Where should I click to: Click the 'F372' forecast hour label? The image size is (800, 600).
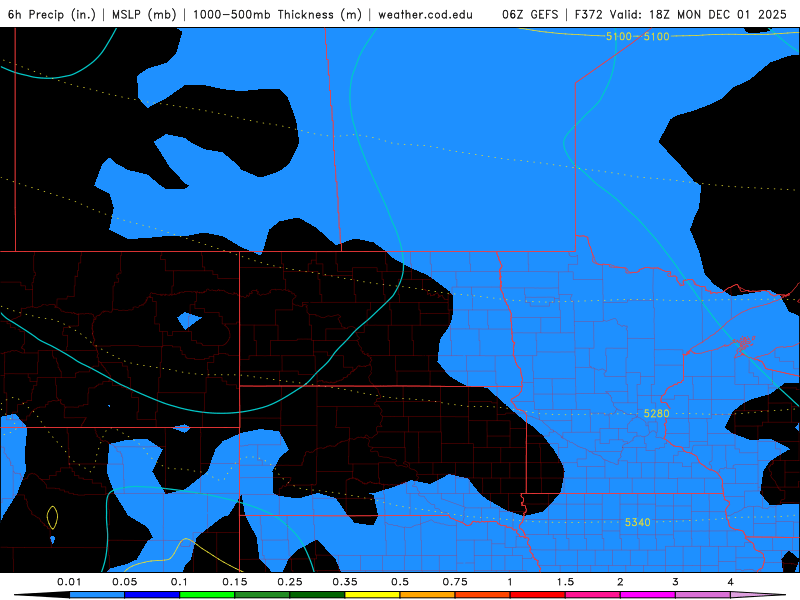click(589, 14)
